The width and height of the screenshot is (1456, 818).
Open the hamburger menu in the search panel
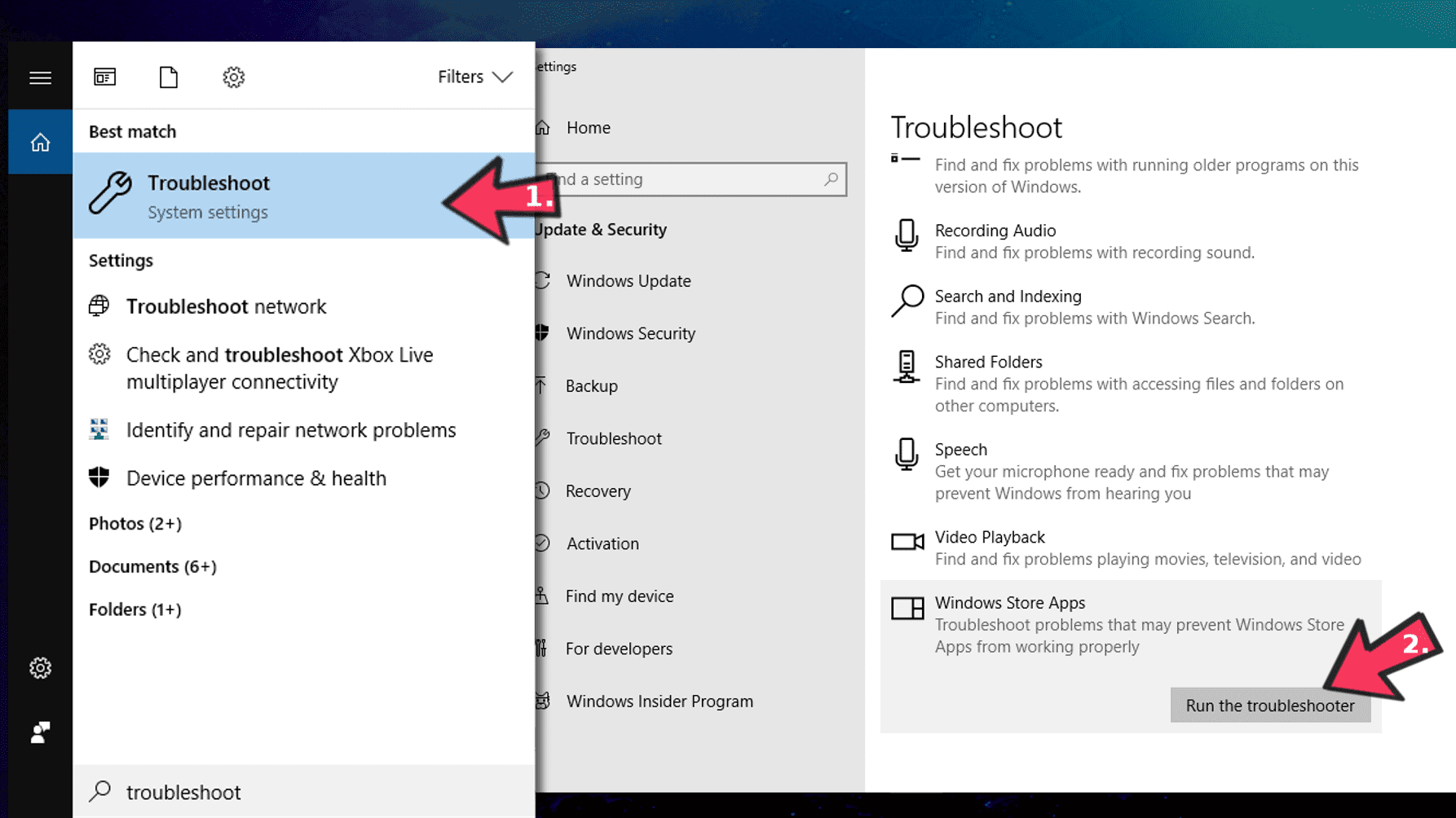[40, 77]
